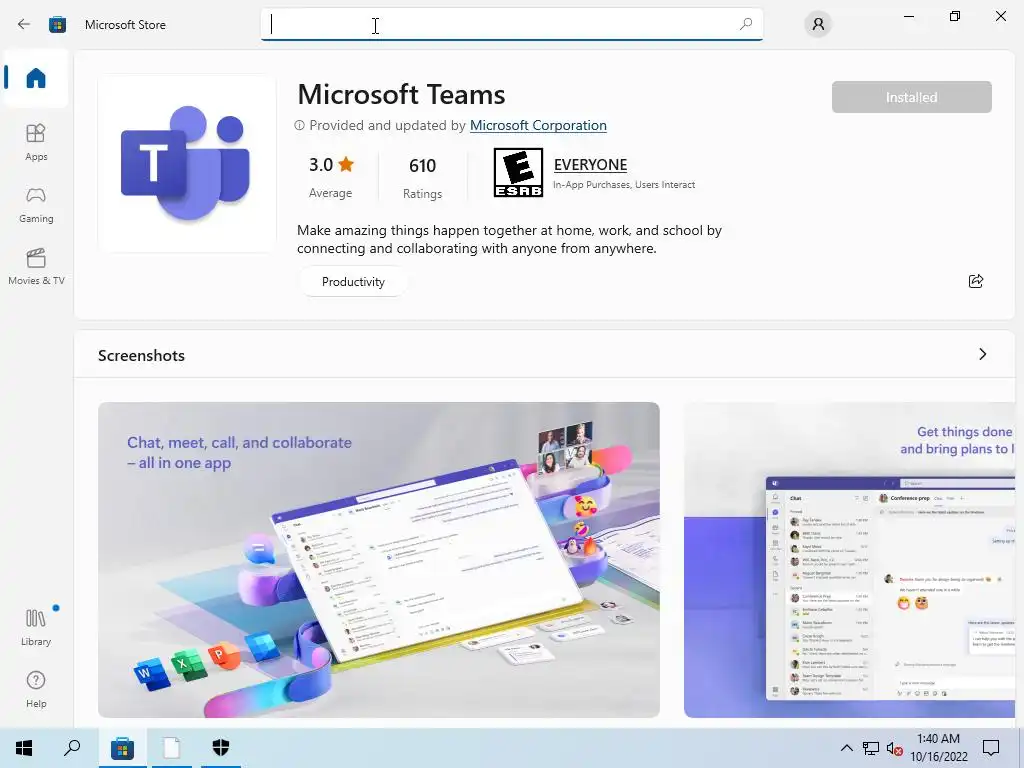Image resolution: width=1024 pixels, height=768 pixels.
Task: Click the 3.0 average star rating
Action: click(x=330, y=176)
